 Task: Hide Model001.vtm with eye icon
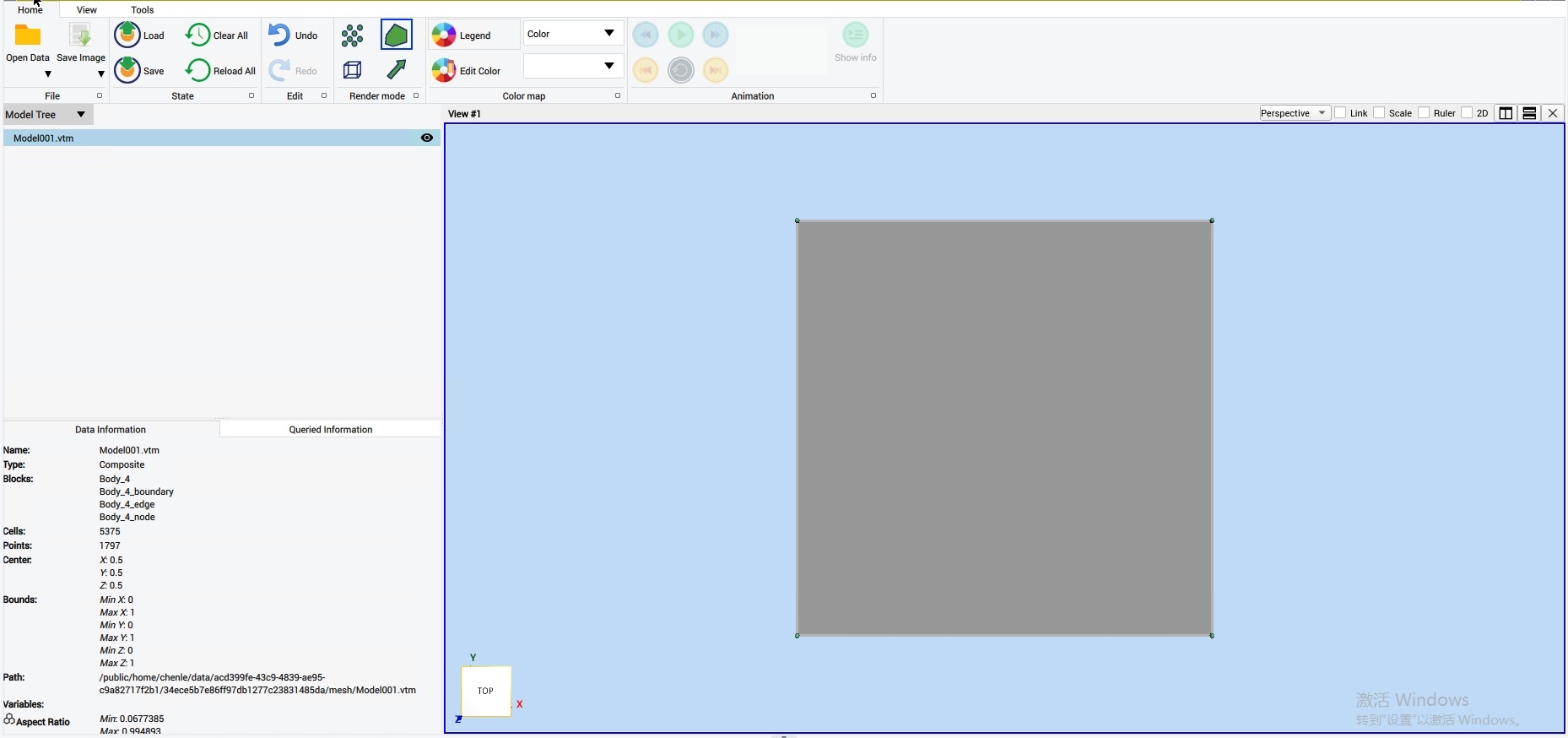click(x=427, y=138)
